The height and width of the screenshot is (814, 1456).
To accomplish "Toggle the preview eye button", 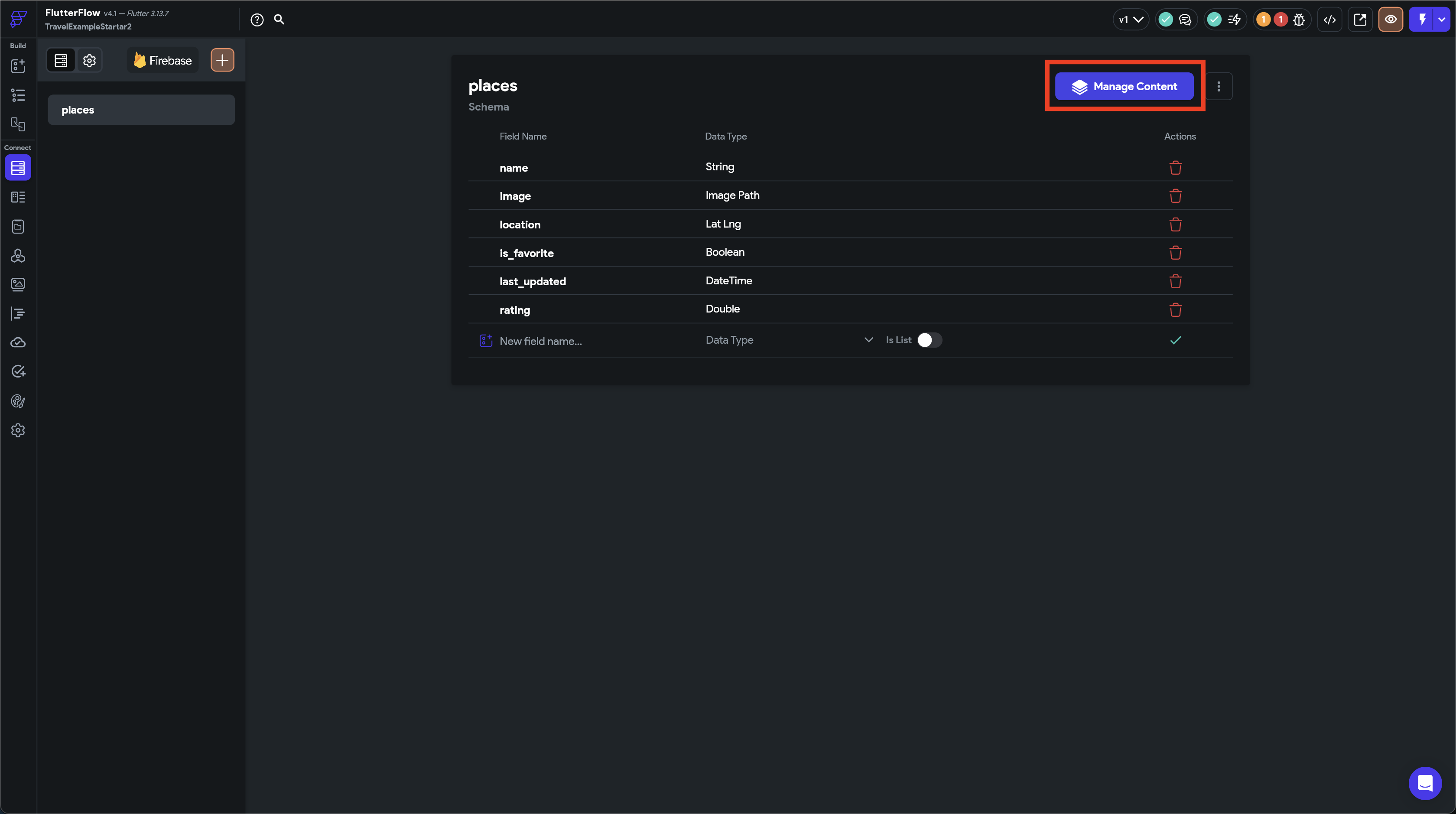I will 1391,20.
